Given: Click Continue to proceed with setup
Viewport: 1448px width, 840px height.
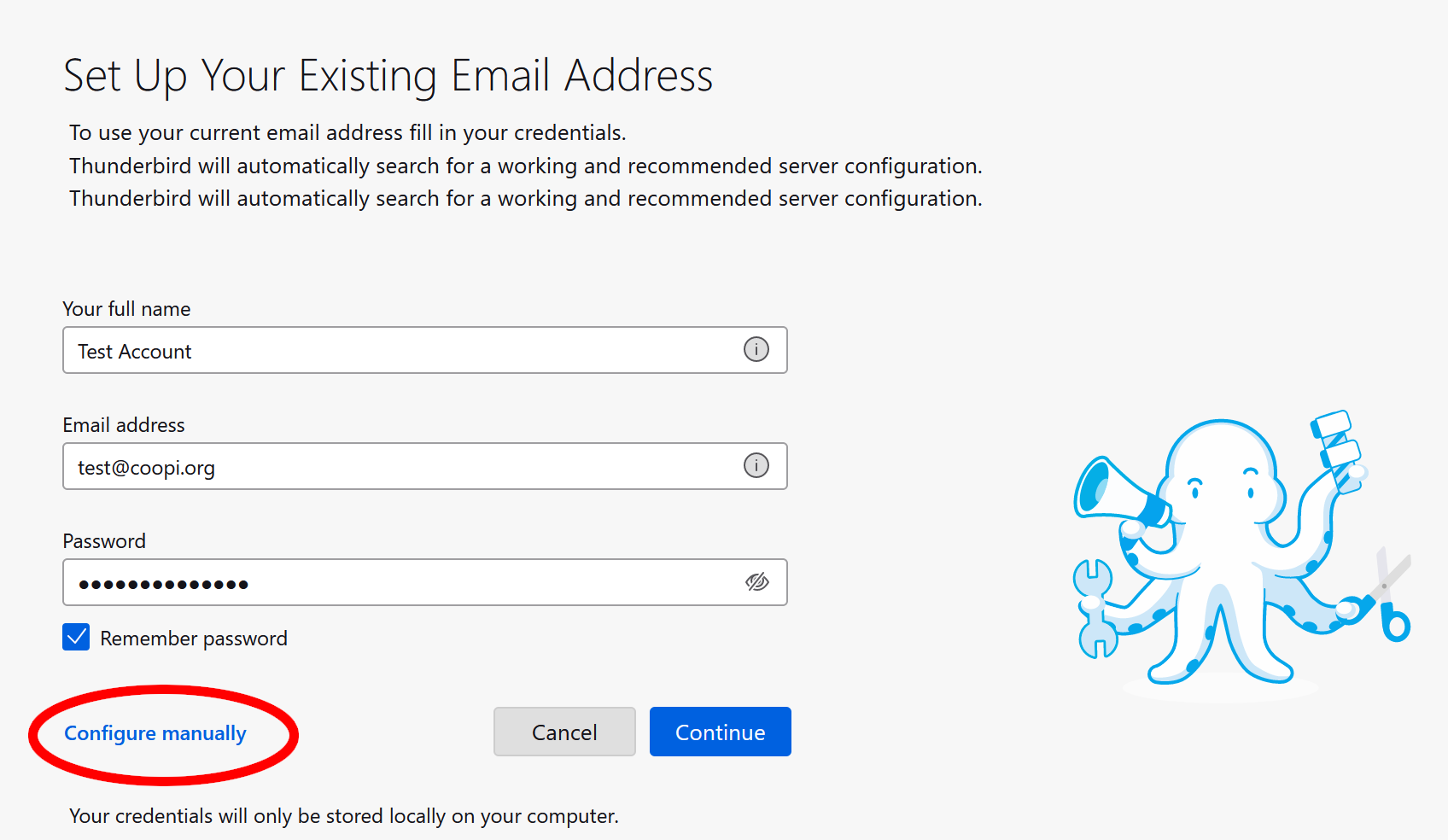Looking at the screenshot, I should tap(720, 732).
